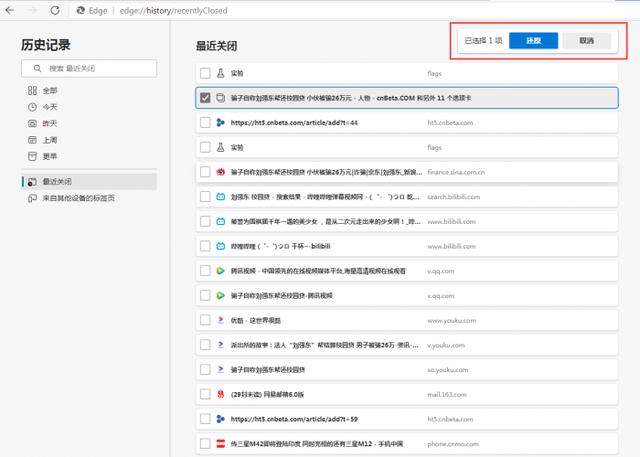Viewport: 640px width, 457px height.
Task: Click the so.youku.com domain text
Action: pyautogui.click(x=447, y=370)
